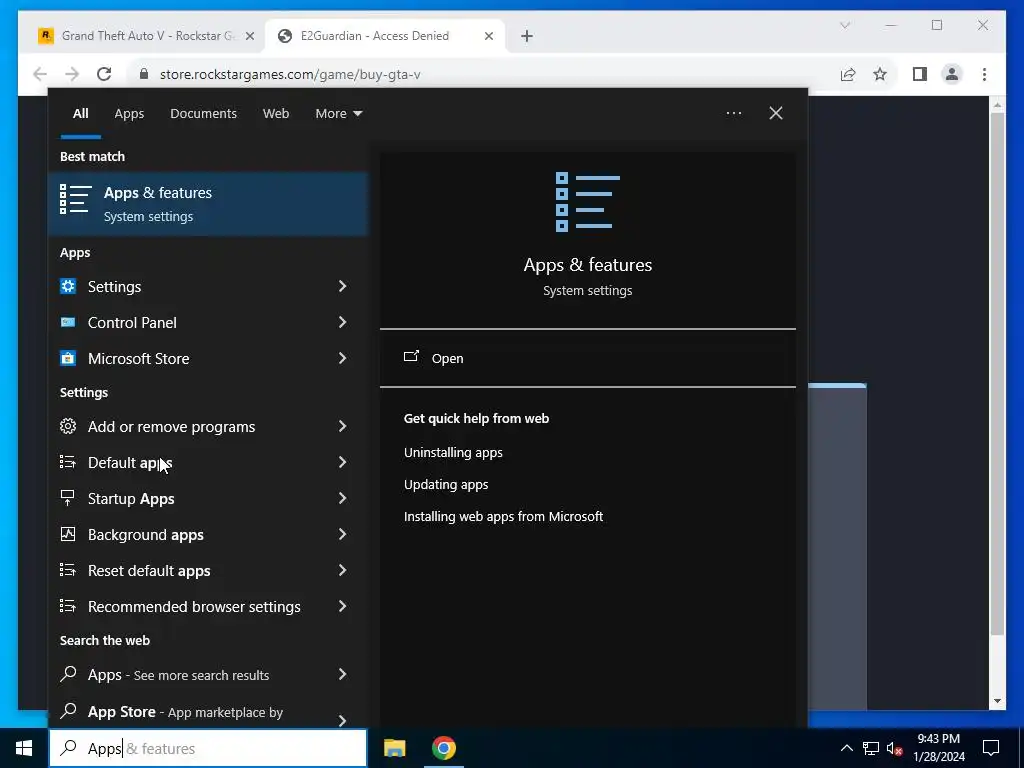
Task: Select the All search filter tab
Action: pos(80,113)
